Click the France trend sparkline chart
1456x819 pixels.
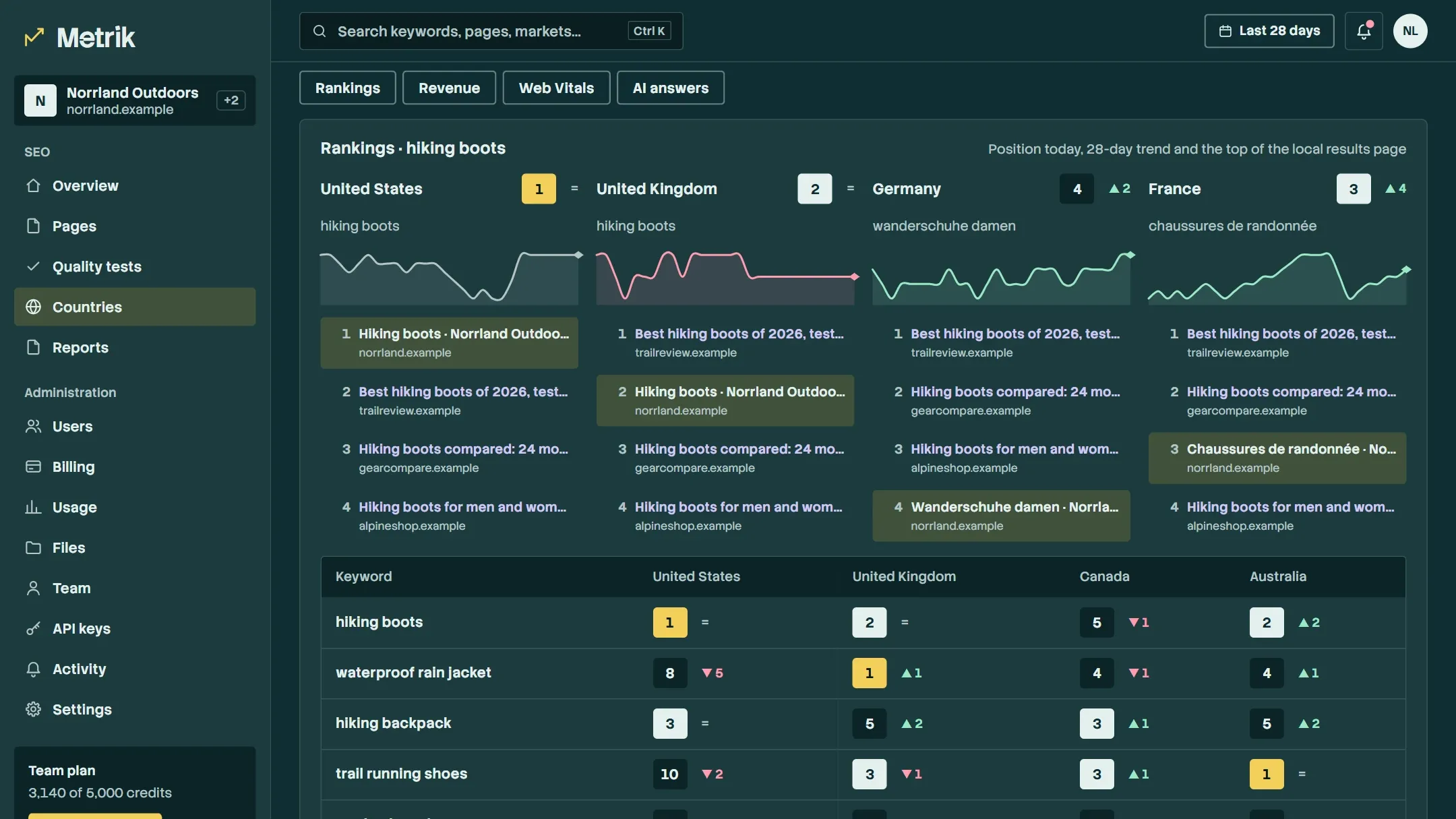[1279, 277]
